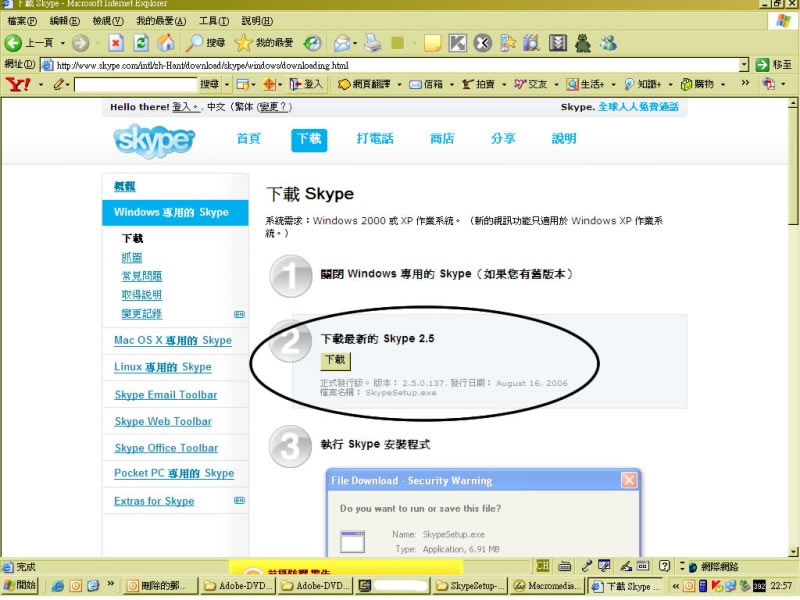Switch to the 商店 Skype nav tab
The image size is (800, 600).
pos(442,139)
